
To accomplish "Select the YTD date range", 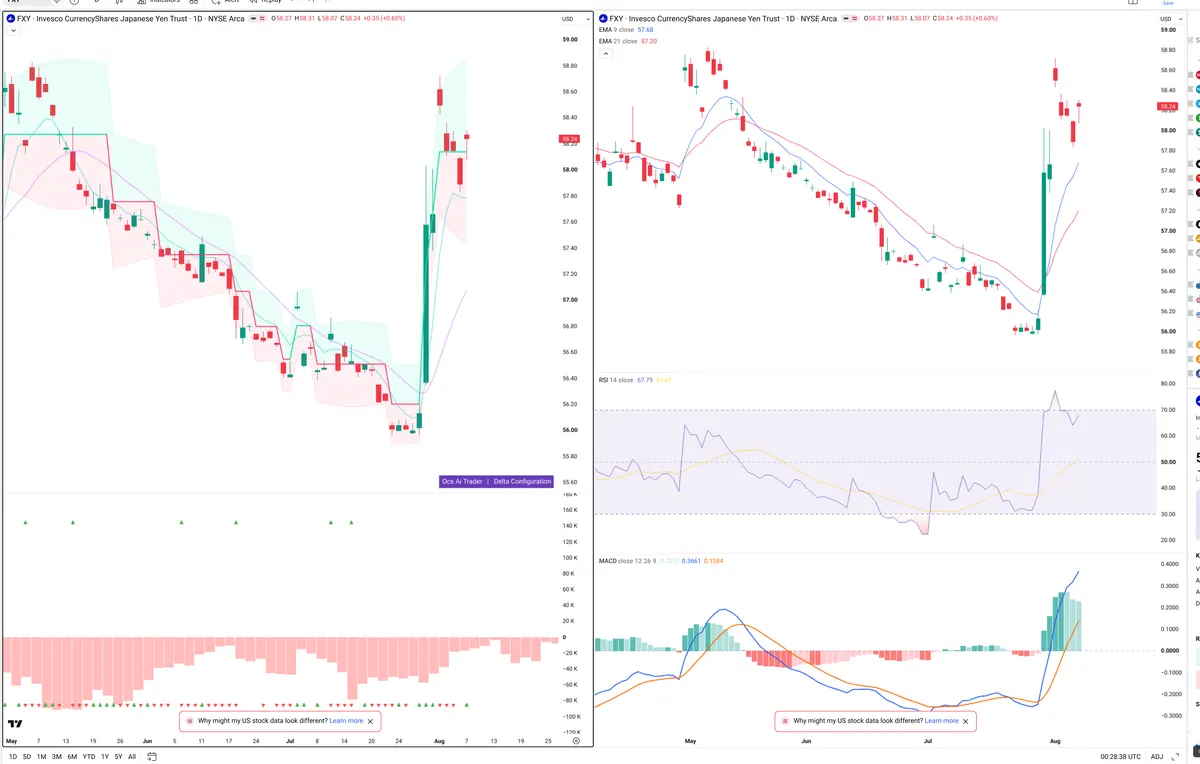I will pos(89,757).
